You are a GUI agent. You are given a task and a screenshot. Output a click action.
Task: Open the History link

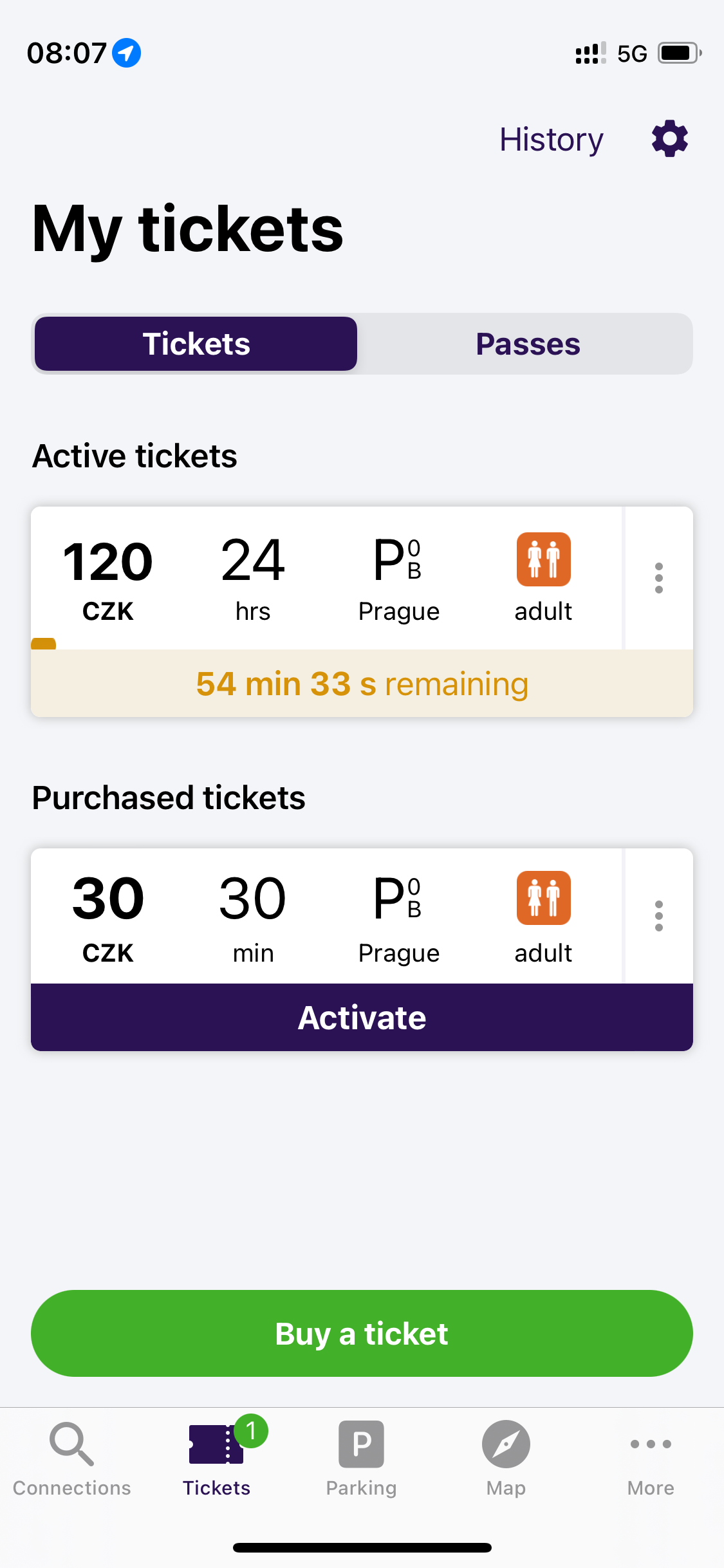point(552,139)
